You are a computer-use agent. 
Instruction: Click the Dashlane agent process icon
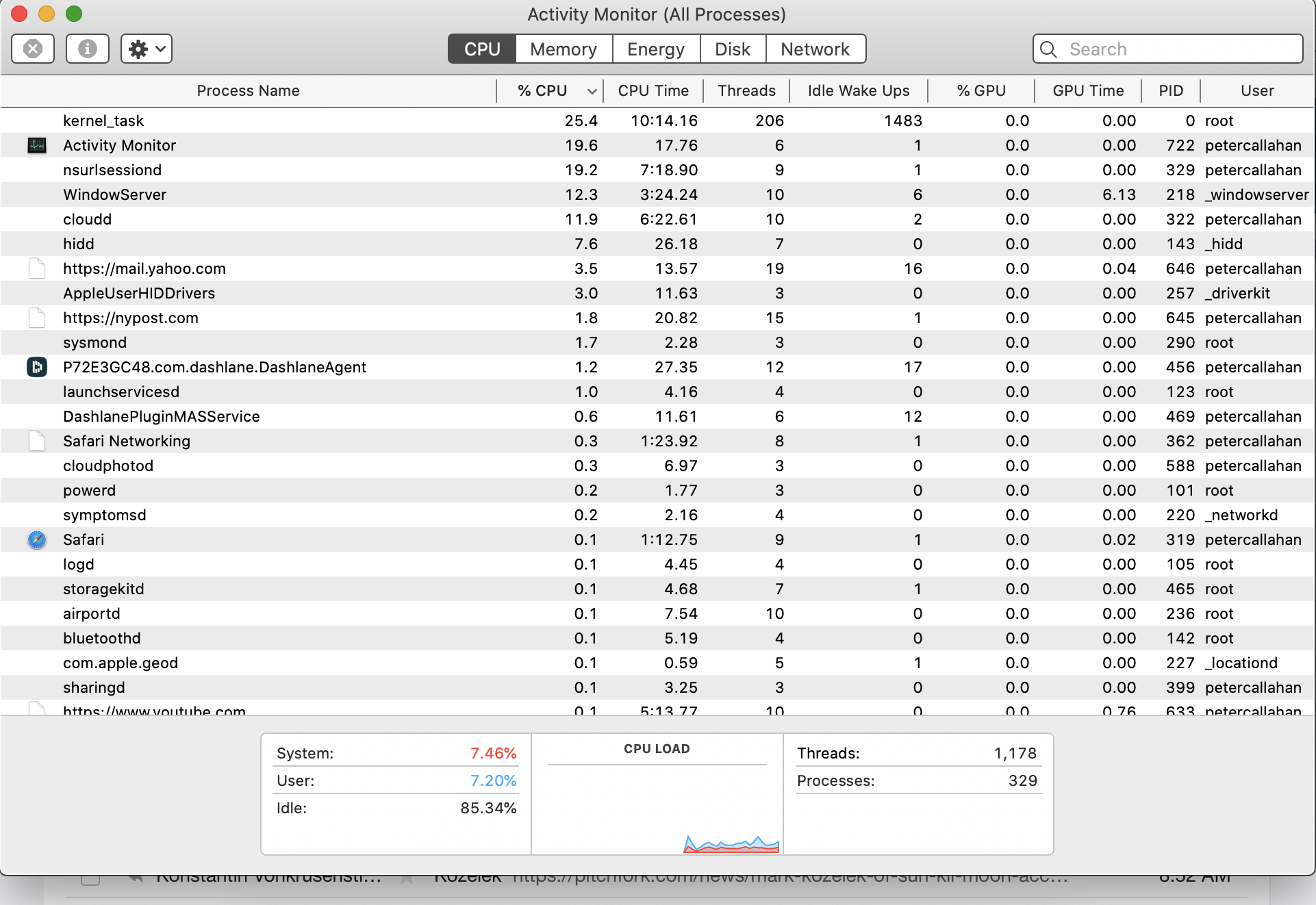pos(37,367)
